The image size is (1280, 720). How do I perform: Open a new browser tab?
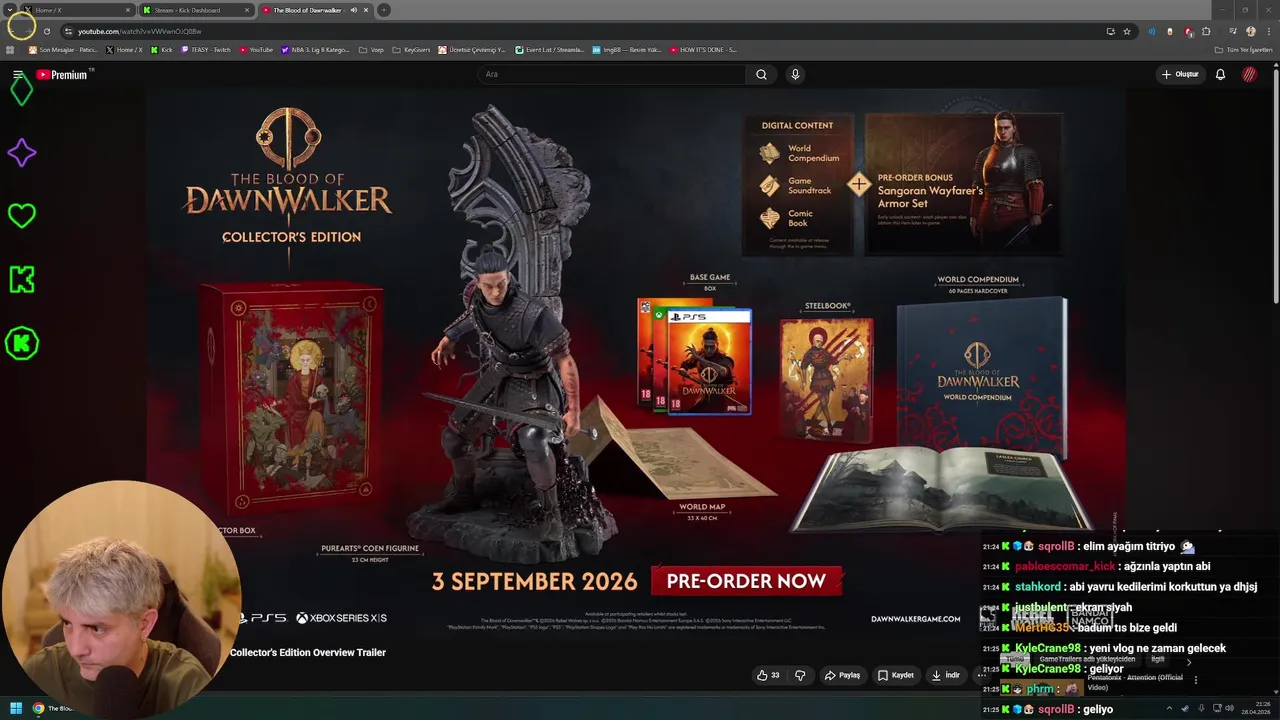[384, 10]
